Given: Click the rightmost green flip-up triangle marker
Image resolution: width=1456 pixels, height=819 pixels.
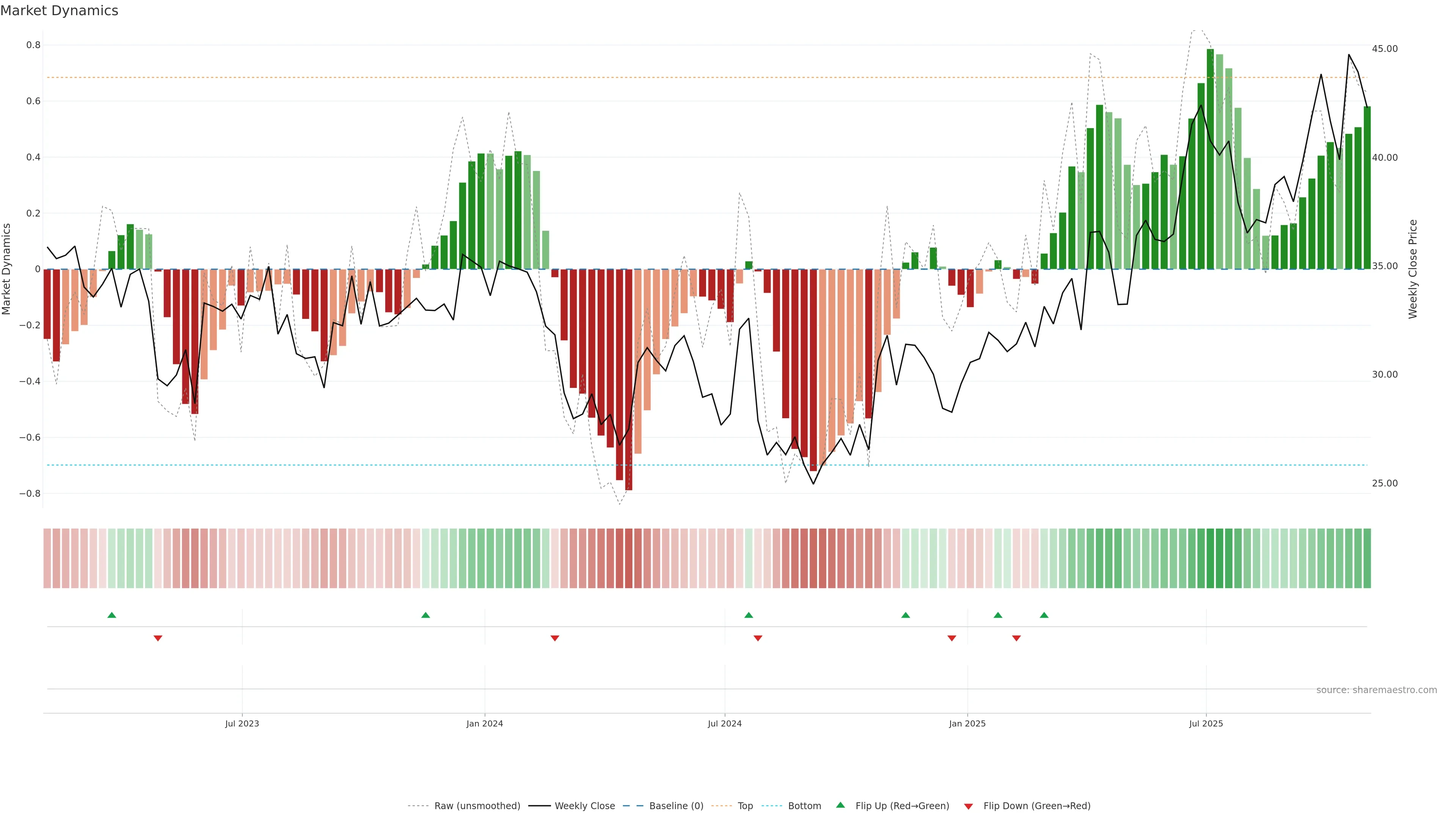Looking at the screenshot, I should click(1044, 615).
